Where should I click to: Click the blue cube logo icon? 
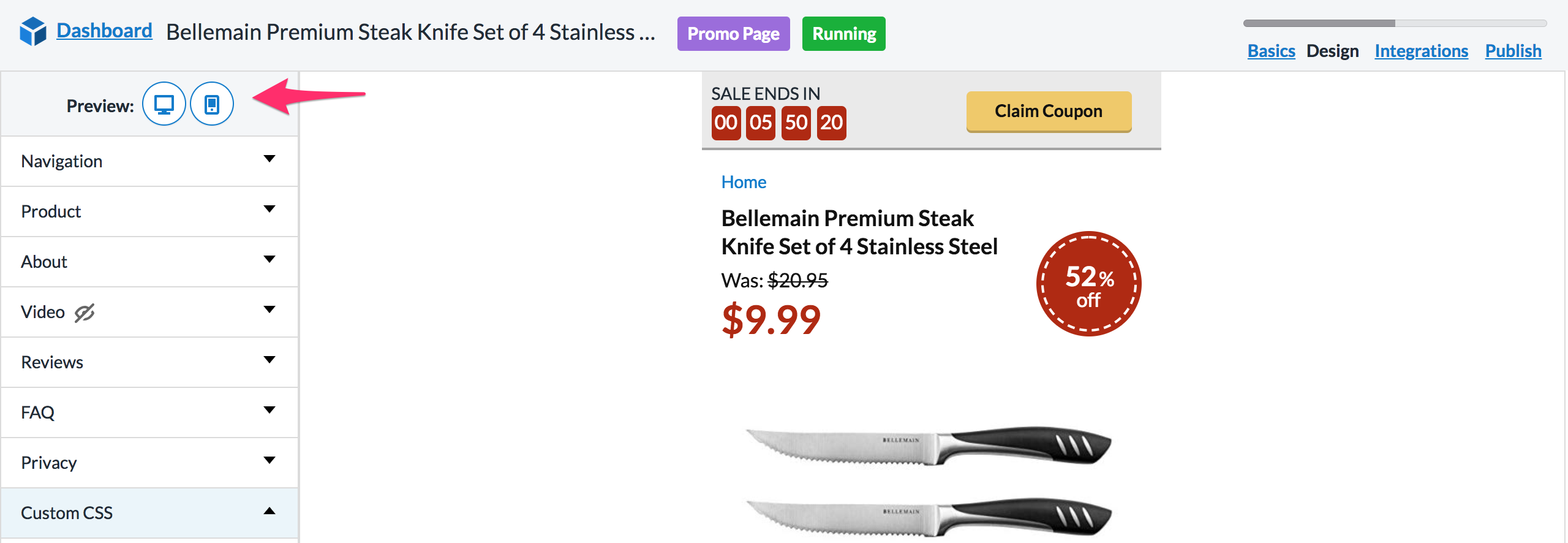tap(33, 31)
